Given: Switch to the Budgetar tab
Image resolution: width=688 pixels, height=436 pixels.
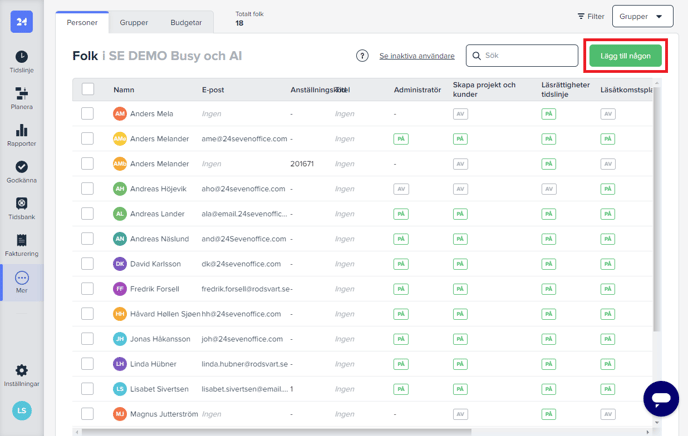Looking at the screenshot, I should 185,22.
